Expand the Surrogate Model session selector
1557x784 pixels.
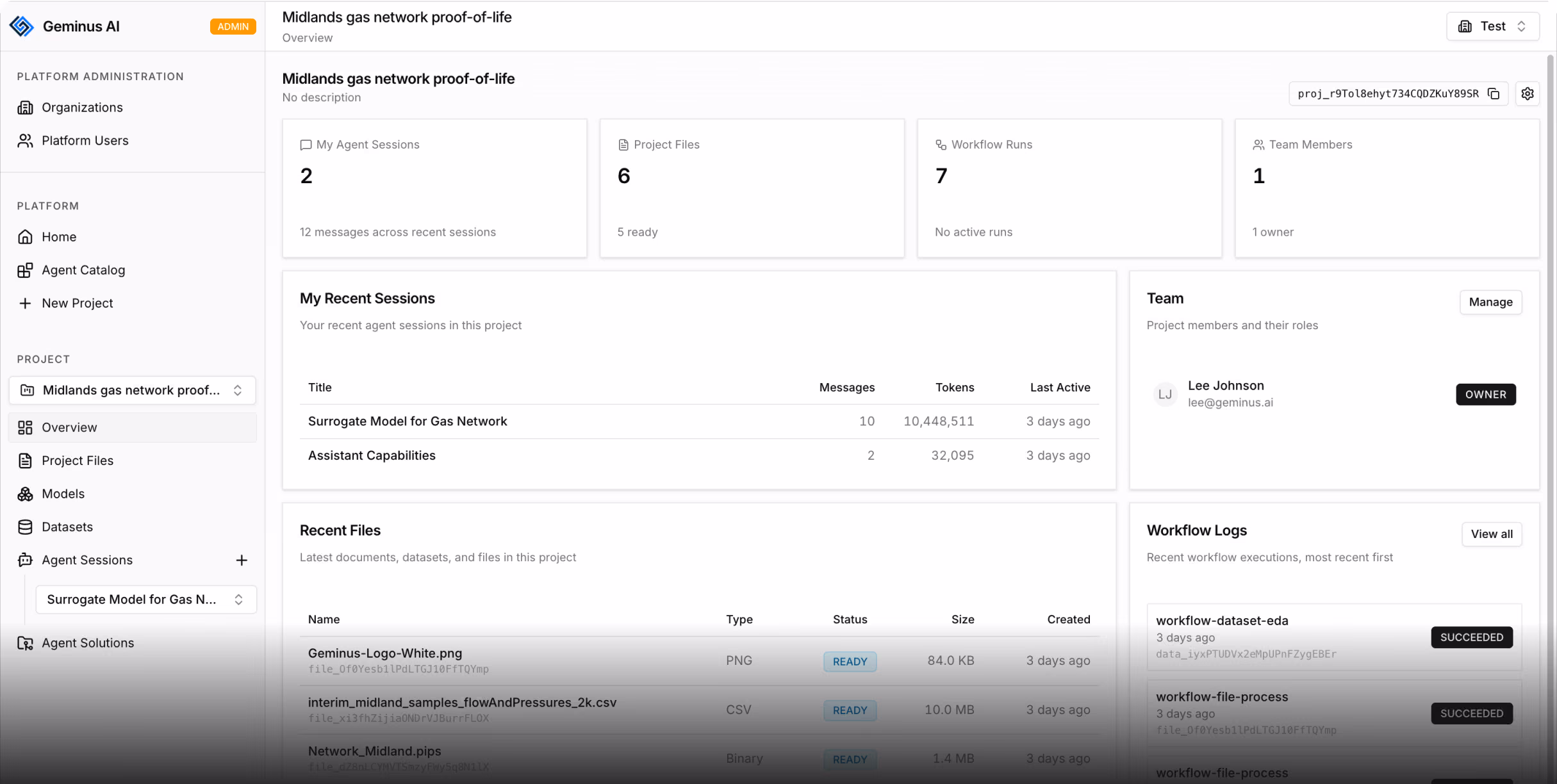click(x=146, y=600)
